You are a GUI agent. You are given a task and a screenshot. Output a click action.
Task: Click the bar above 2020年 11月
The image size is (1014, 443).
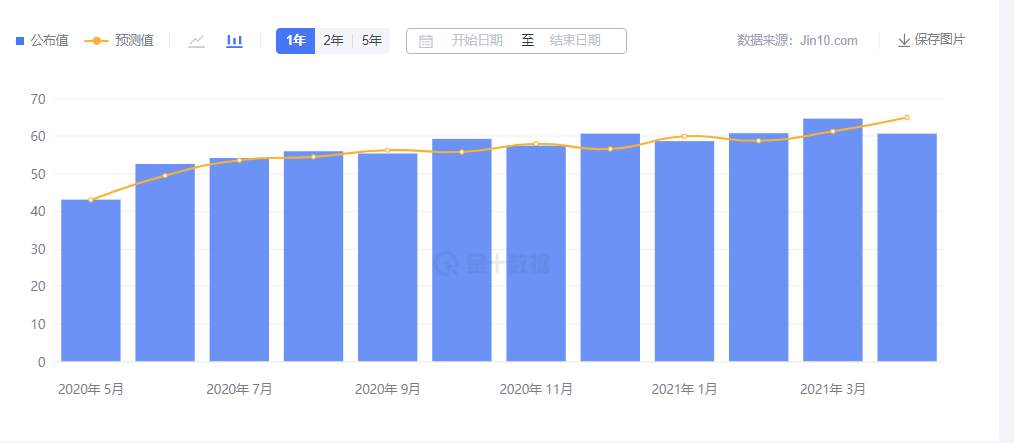click(x=536, y=254)
